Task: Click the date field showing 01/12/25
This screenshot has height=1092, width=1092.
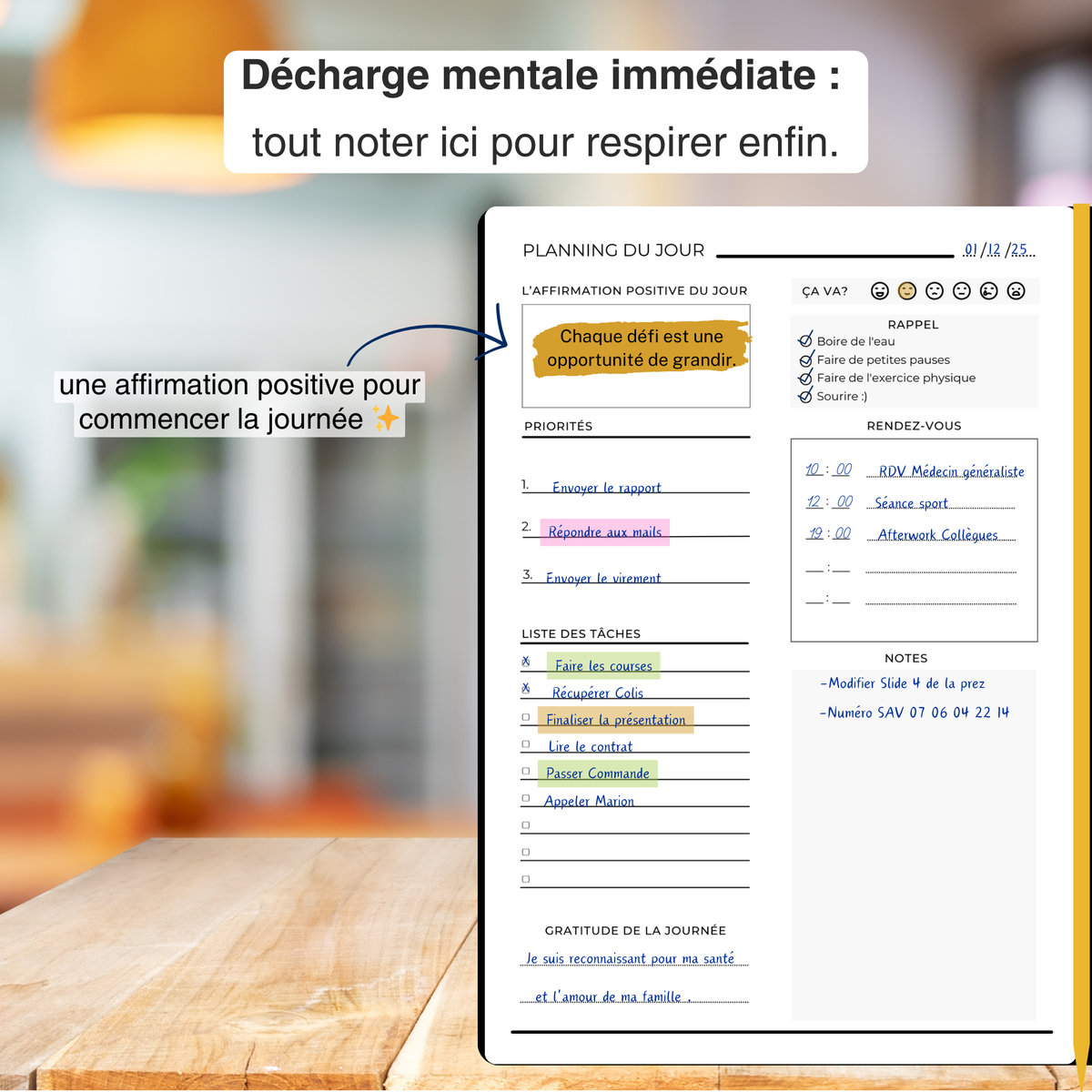Action: 998,249
